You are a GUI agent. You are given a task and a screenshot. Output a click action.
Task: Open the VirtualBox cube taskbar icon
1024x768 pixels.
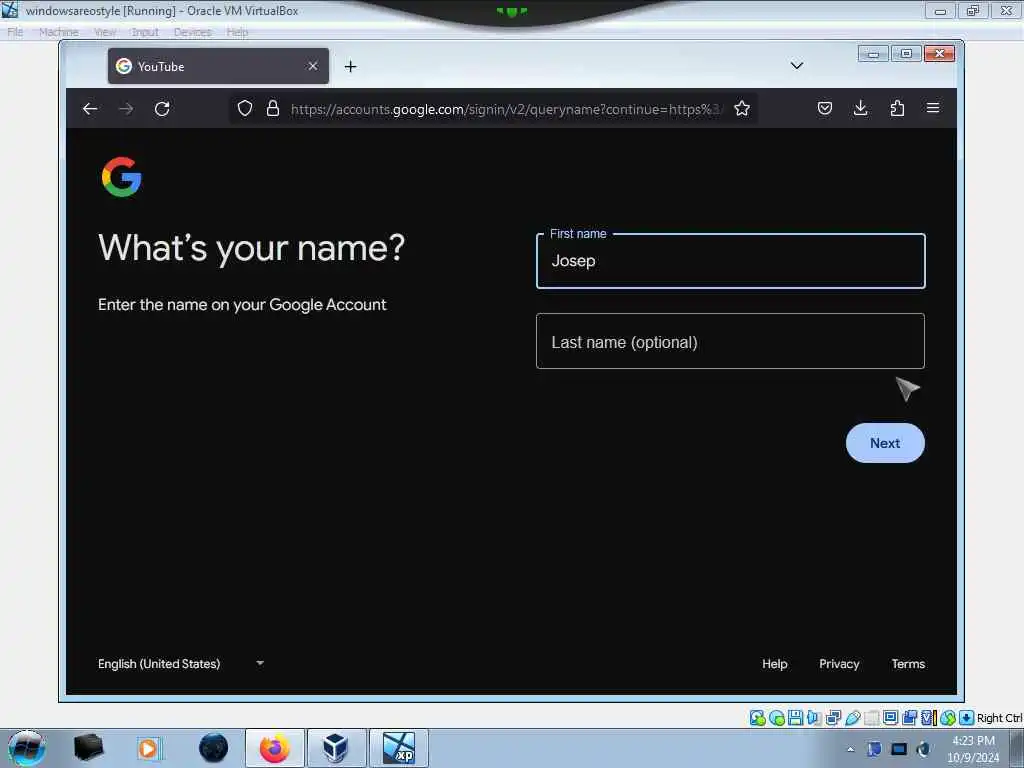coord(336,748)
